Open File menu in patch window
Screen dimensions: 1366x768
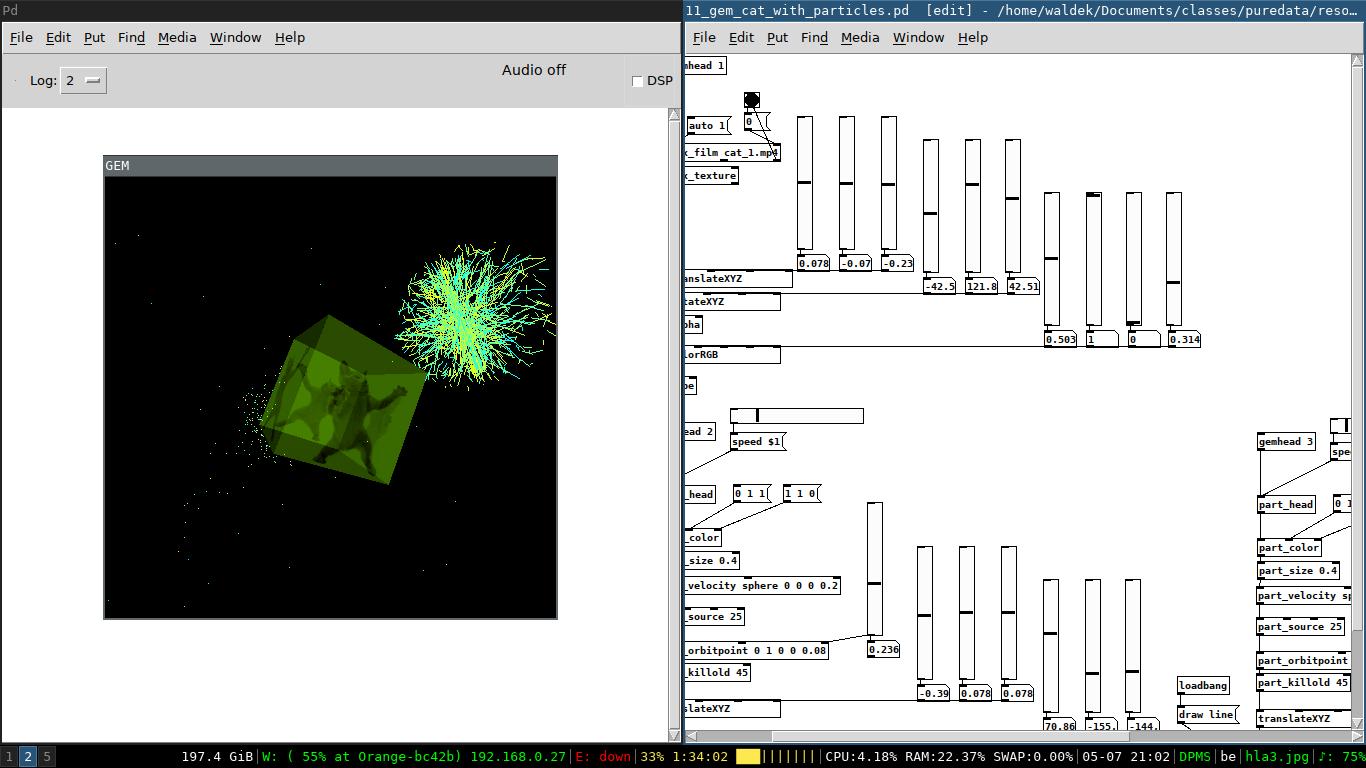[704, 37]
